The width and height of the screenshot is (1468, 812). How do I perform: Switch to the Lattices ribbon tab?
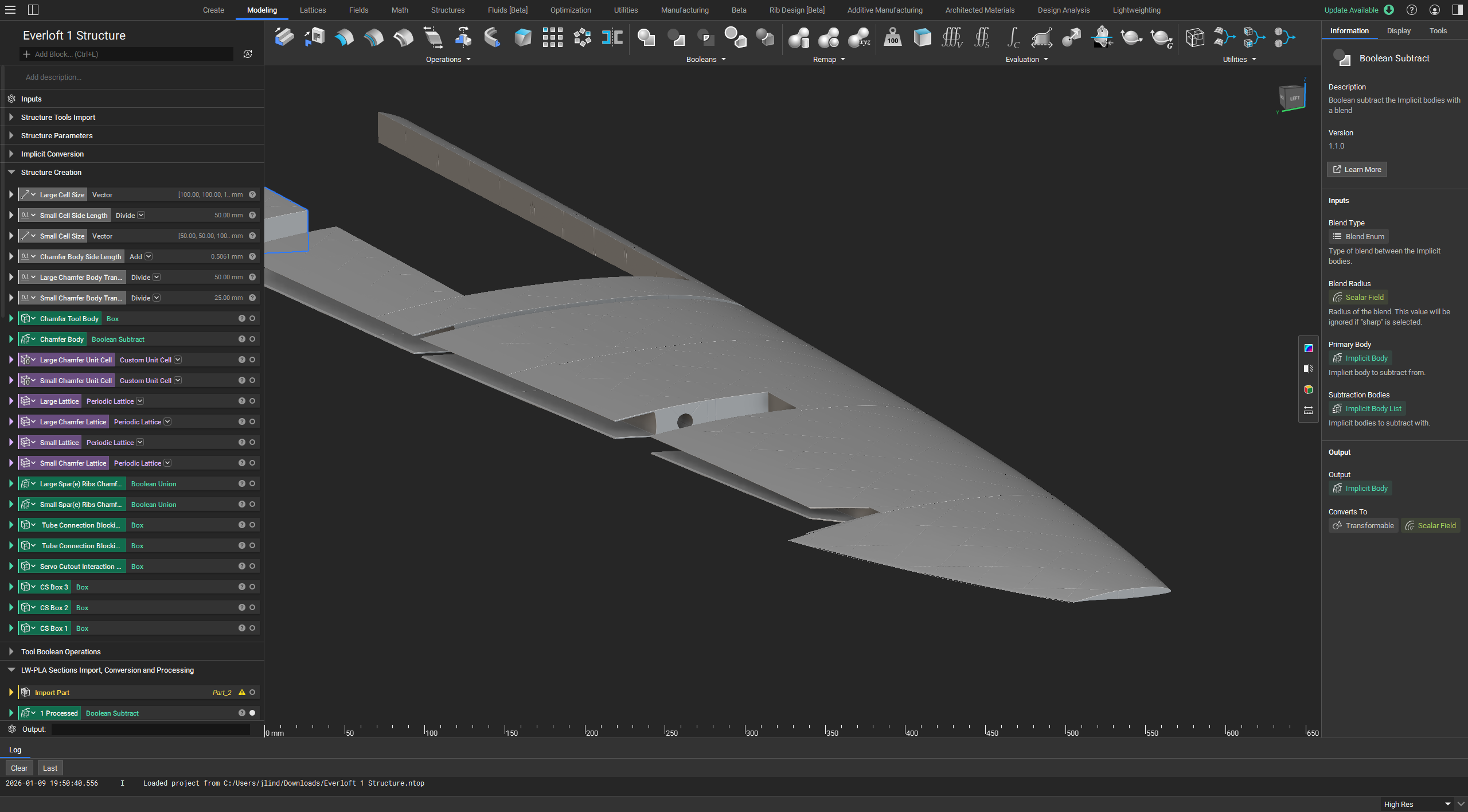[313, 10]
